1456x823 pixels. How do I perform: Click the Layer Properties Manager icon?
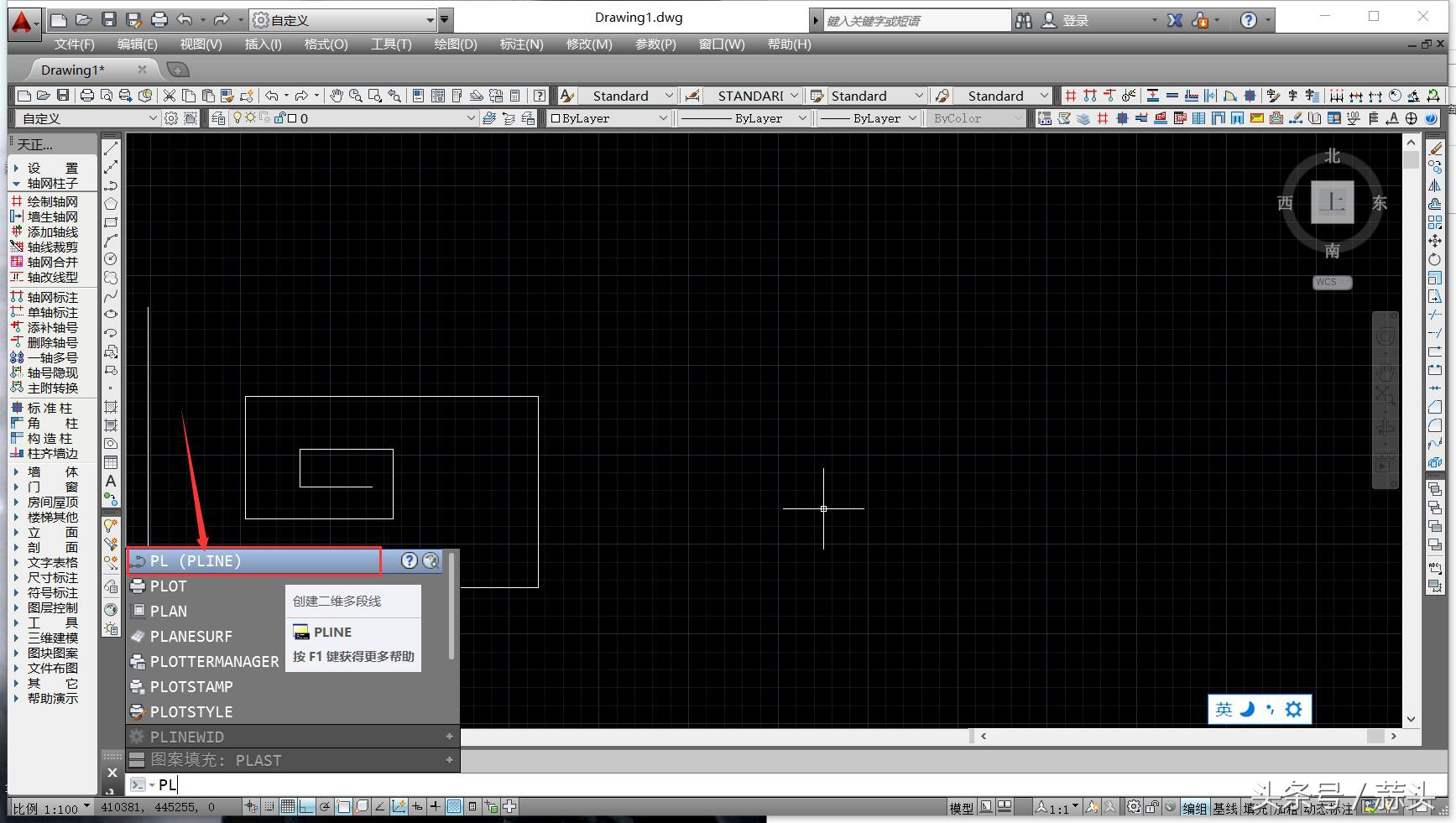coord(218,118)
